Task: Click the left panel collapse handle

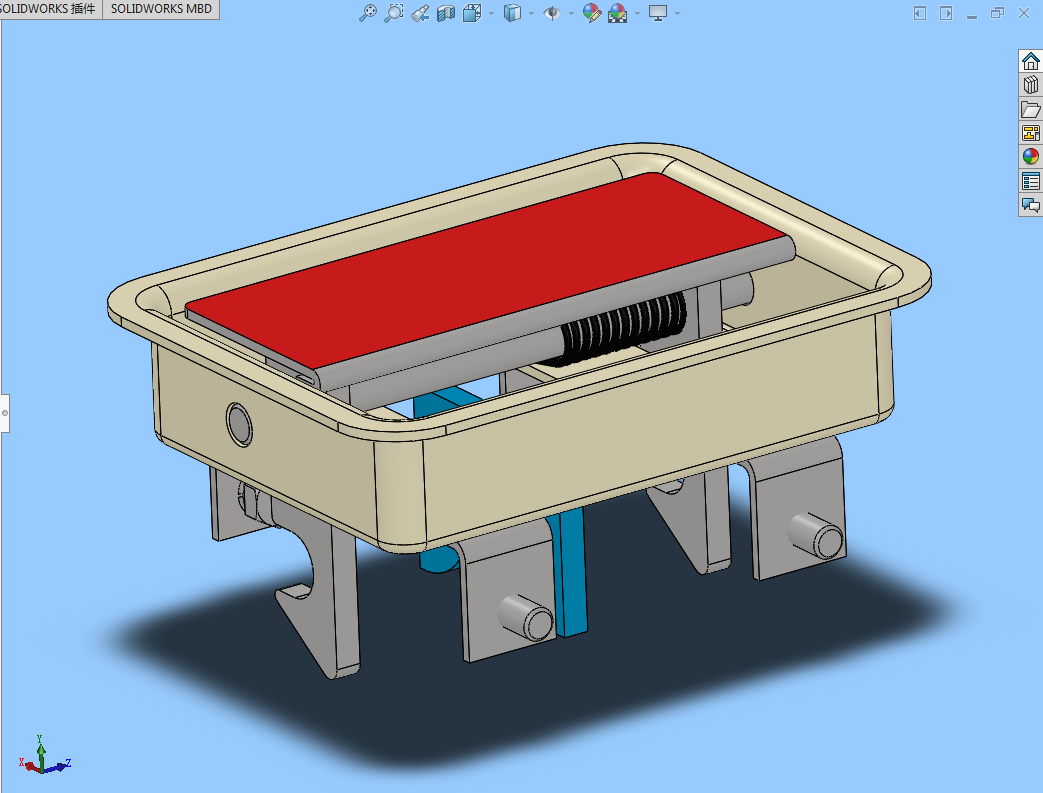Action: tap(5, 413)
